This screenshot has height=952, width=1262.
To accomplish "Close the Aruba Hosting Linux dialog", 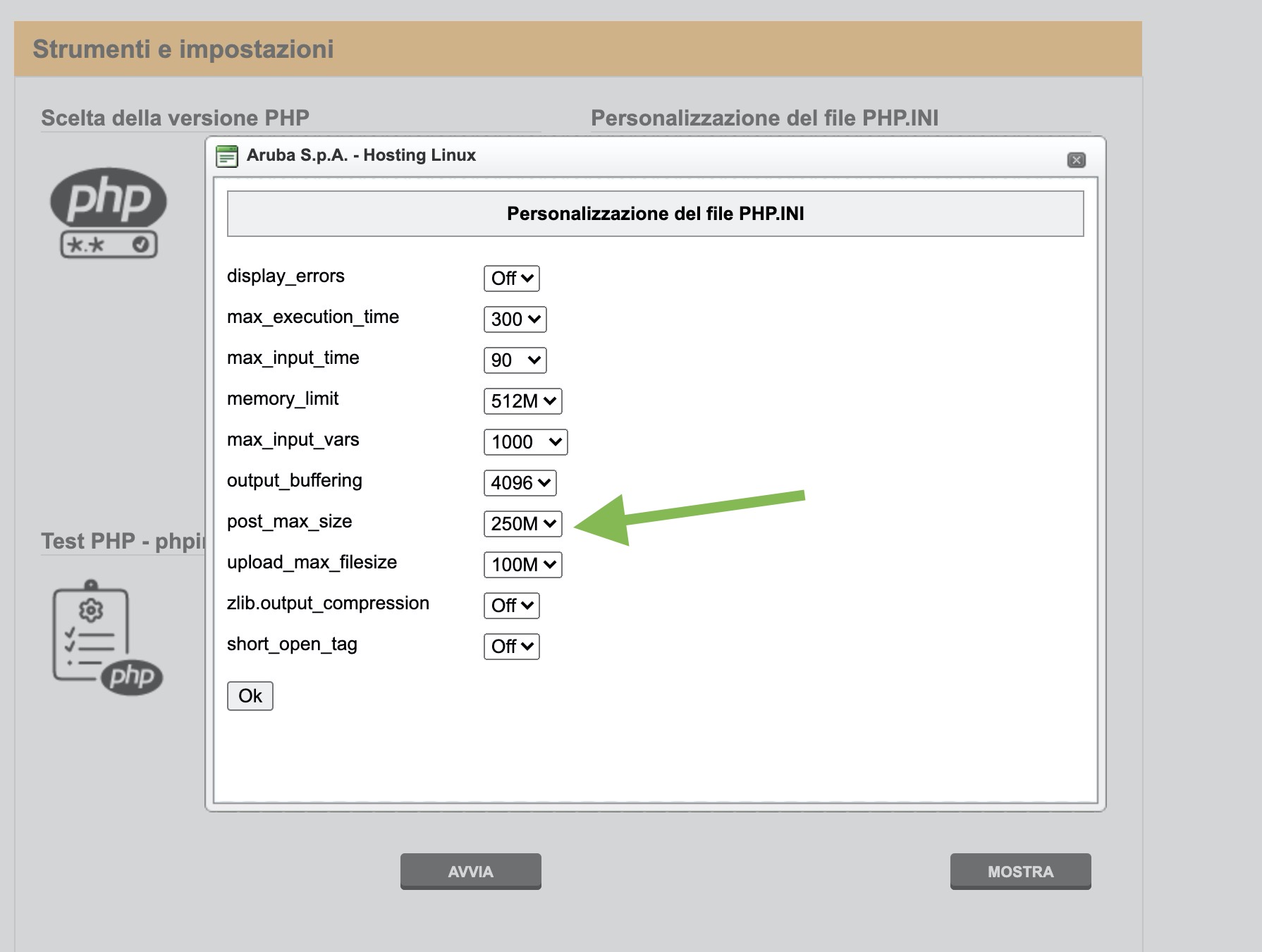I will pos(1076,160).
